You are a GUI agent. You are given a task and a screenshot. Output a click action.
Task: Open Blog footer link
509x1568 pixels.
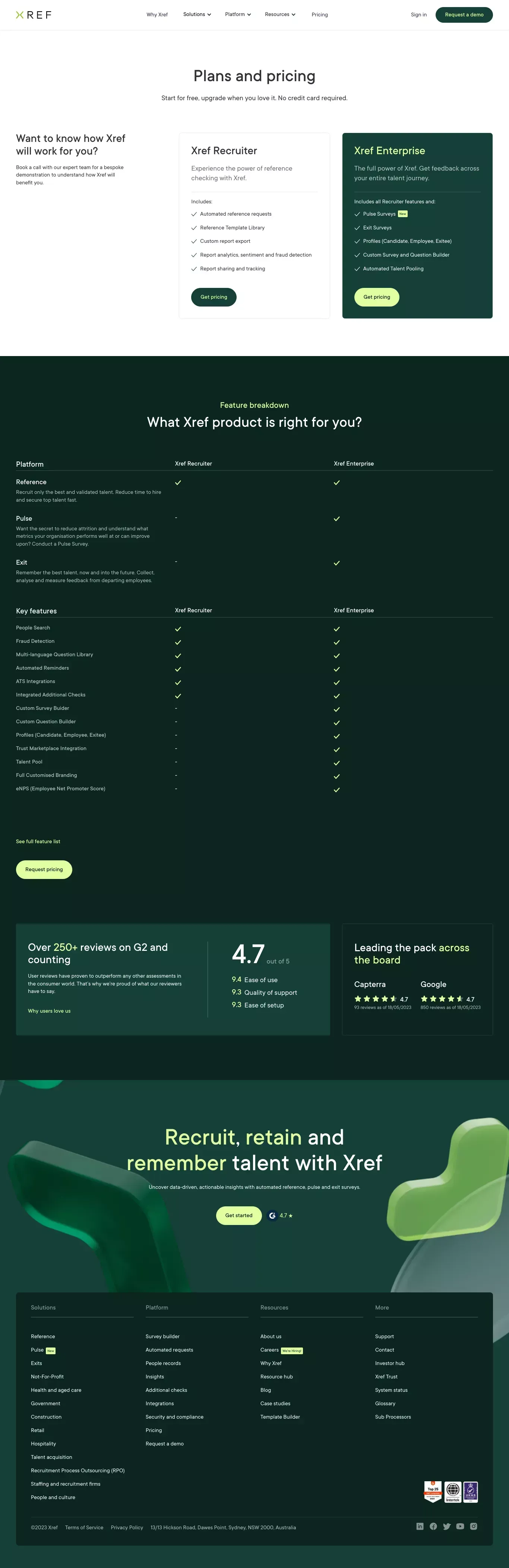pos(265,1390)
